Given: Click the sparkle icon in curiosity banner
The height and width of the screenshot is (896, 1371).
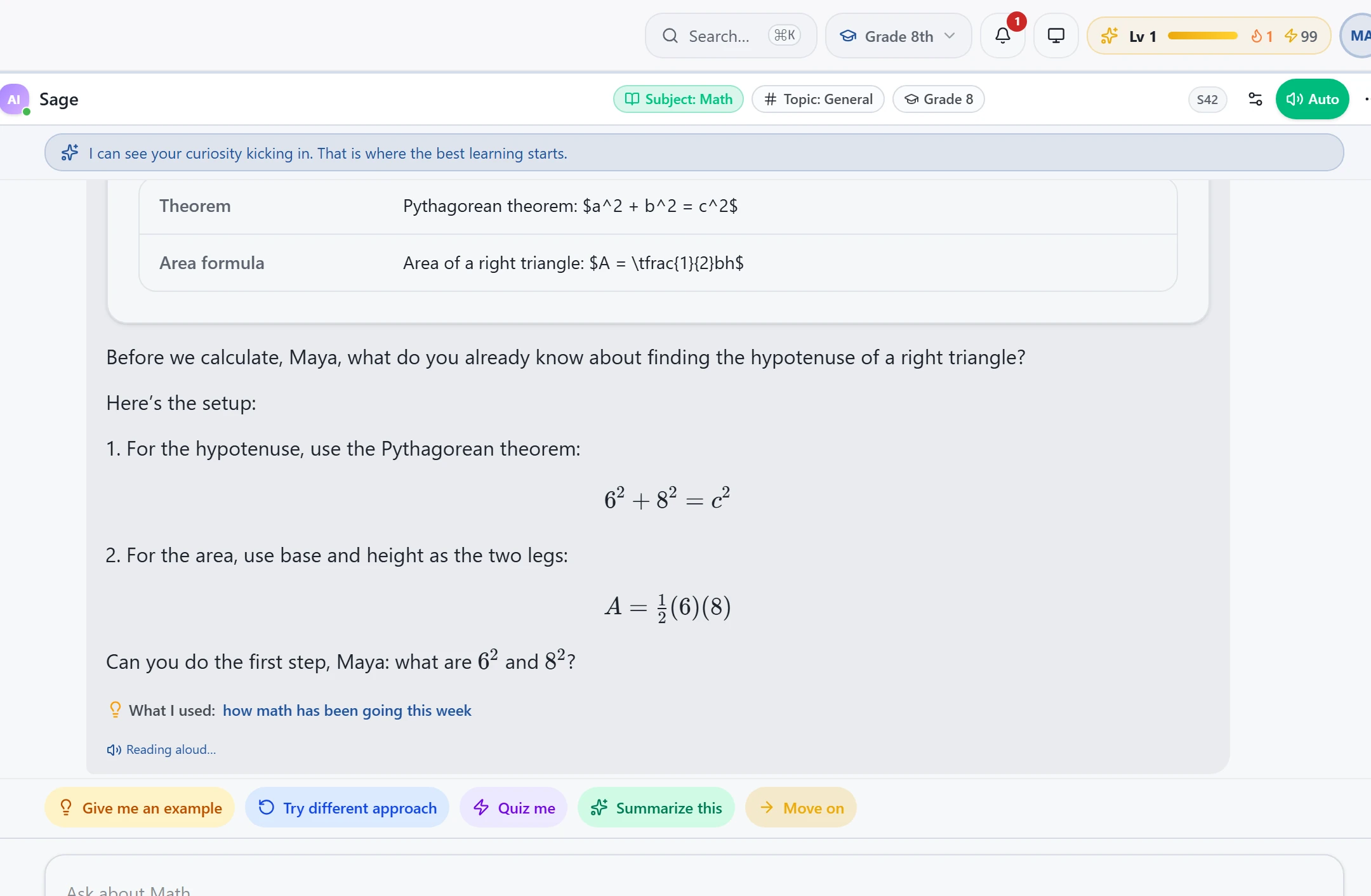Looking at the screenshot, I should pyautogui.click(x=70, y=153).
